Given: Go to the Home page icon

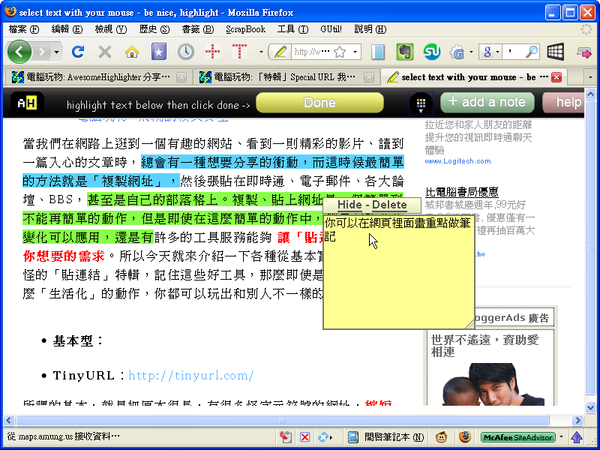Looking at the screenshot, I should pyautogui.click(x=132, y=52).
